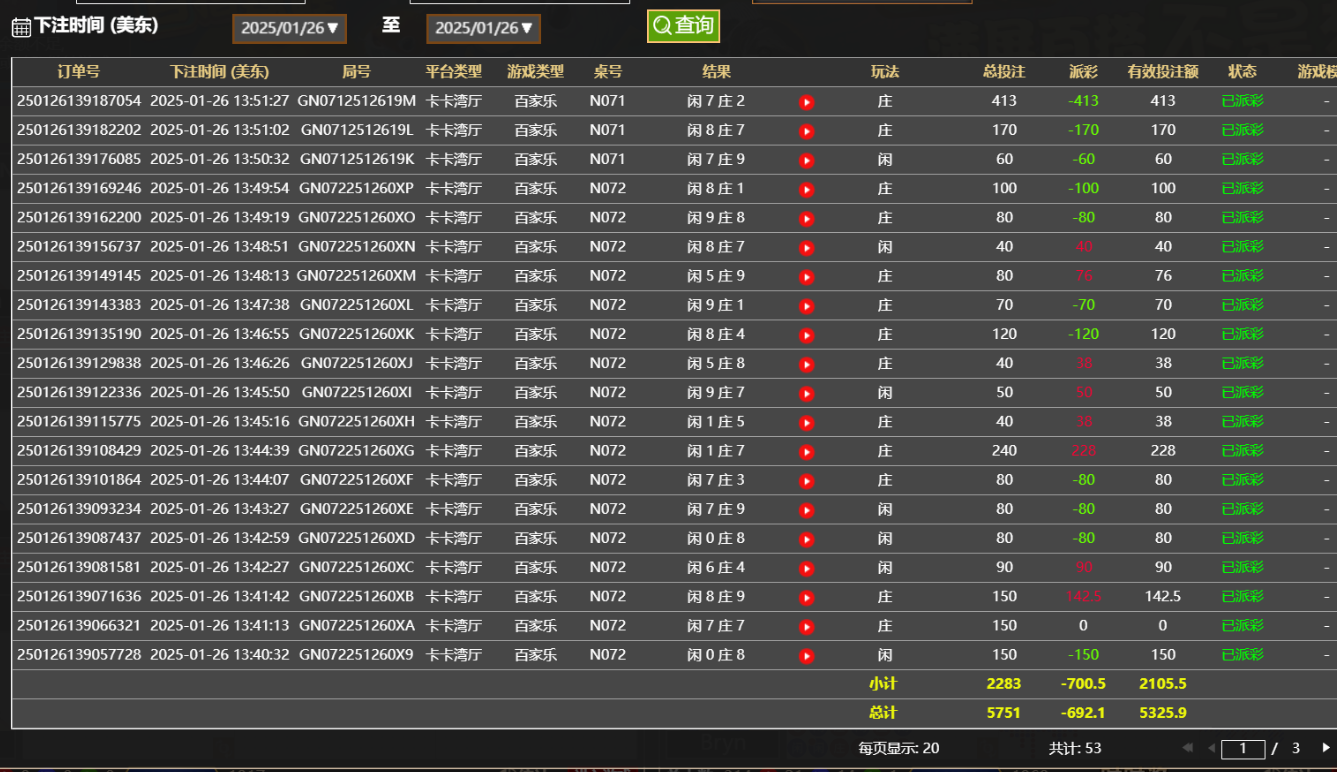Play replay for round GN072251260XB
Viewport: 1337px width, 772px height.
pos(806,598)
